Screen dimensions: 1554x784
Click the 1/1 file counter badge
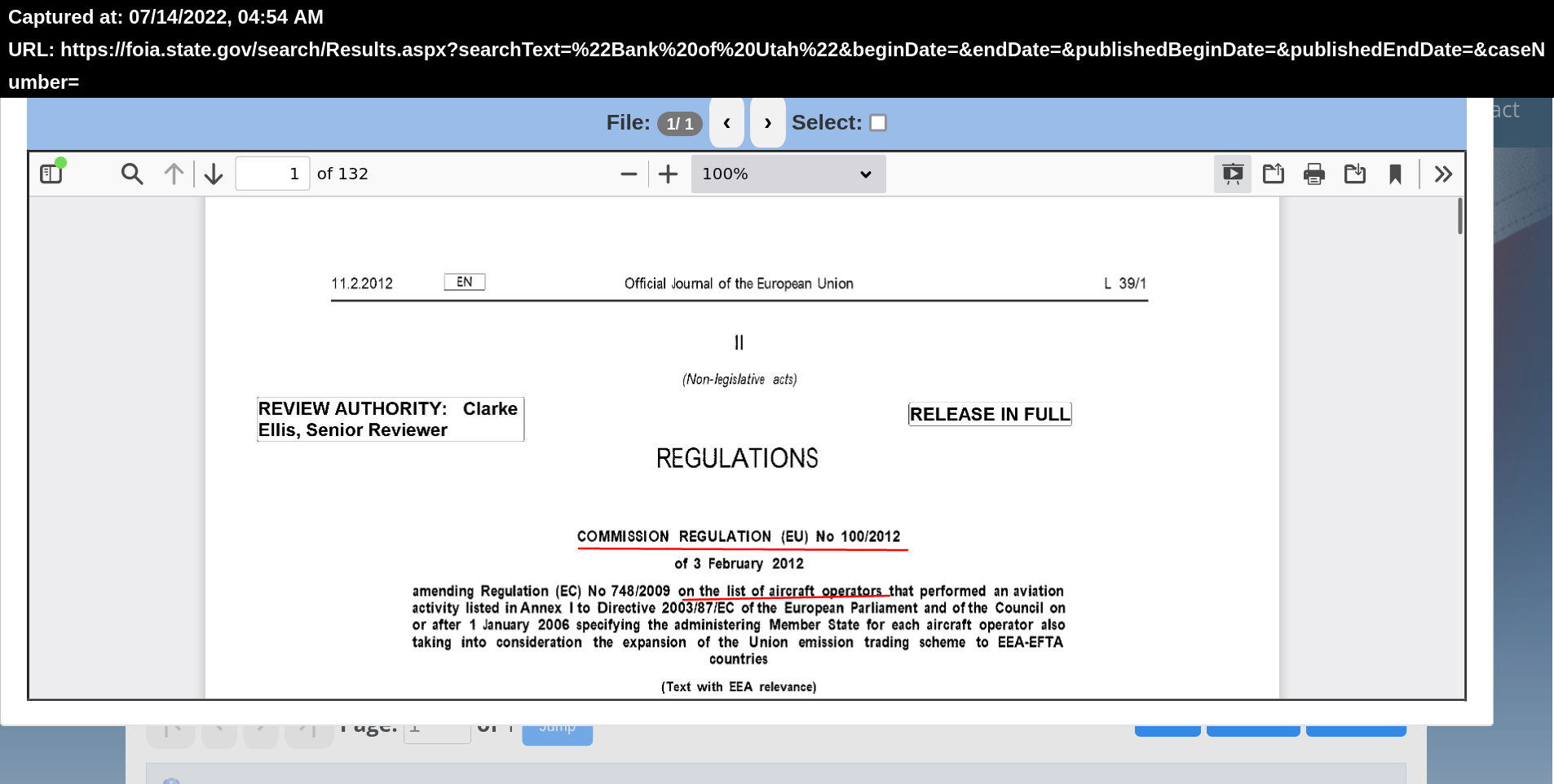(x=680, y=123)
